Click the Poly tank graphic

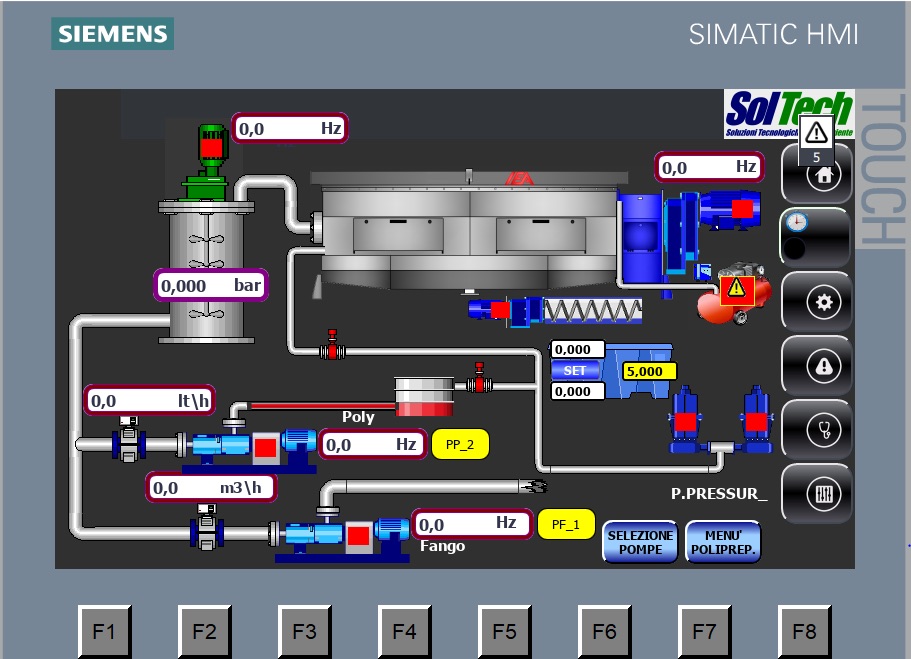click(424, 396)
